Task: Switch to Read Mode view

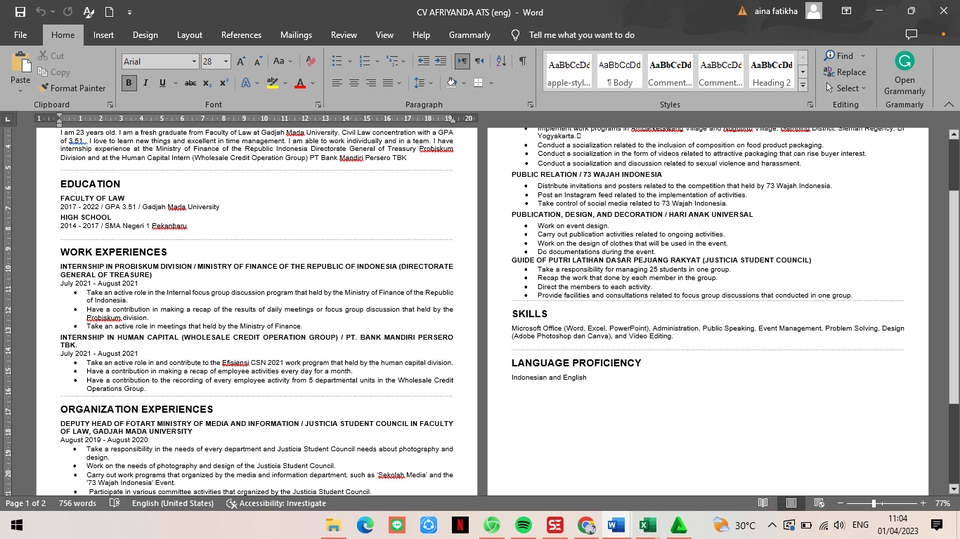Action: [x=763, y=503]
